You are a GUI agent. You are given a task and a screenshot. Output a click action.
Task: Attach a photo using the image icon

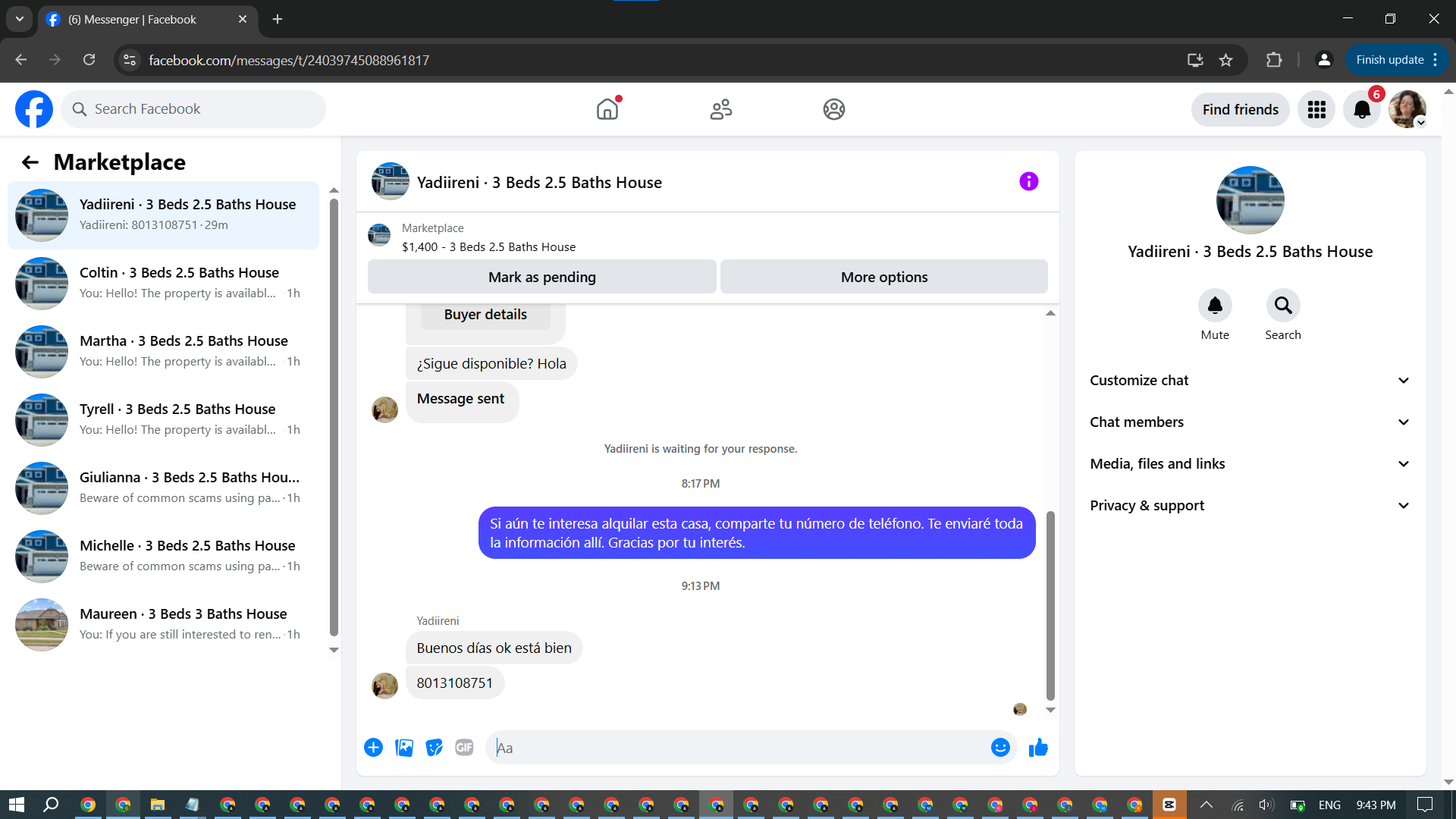point(404,748)
